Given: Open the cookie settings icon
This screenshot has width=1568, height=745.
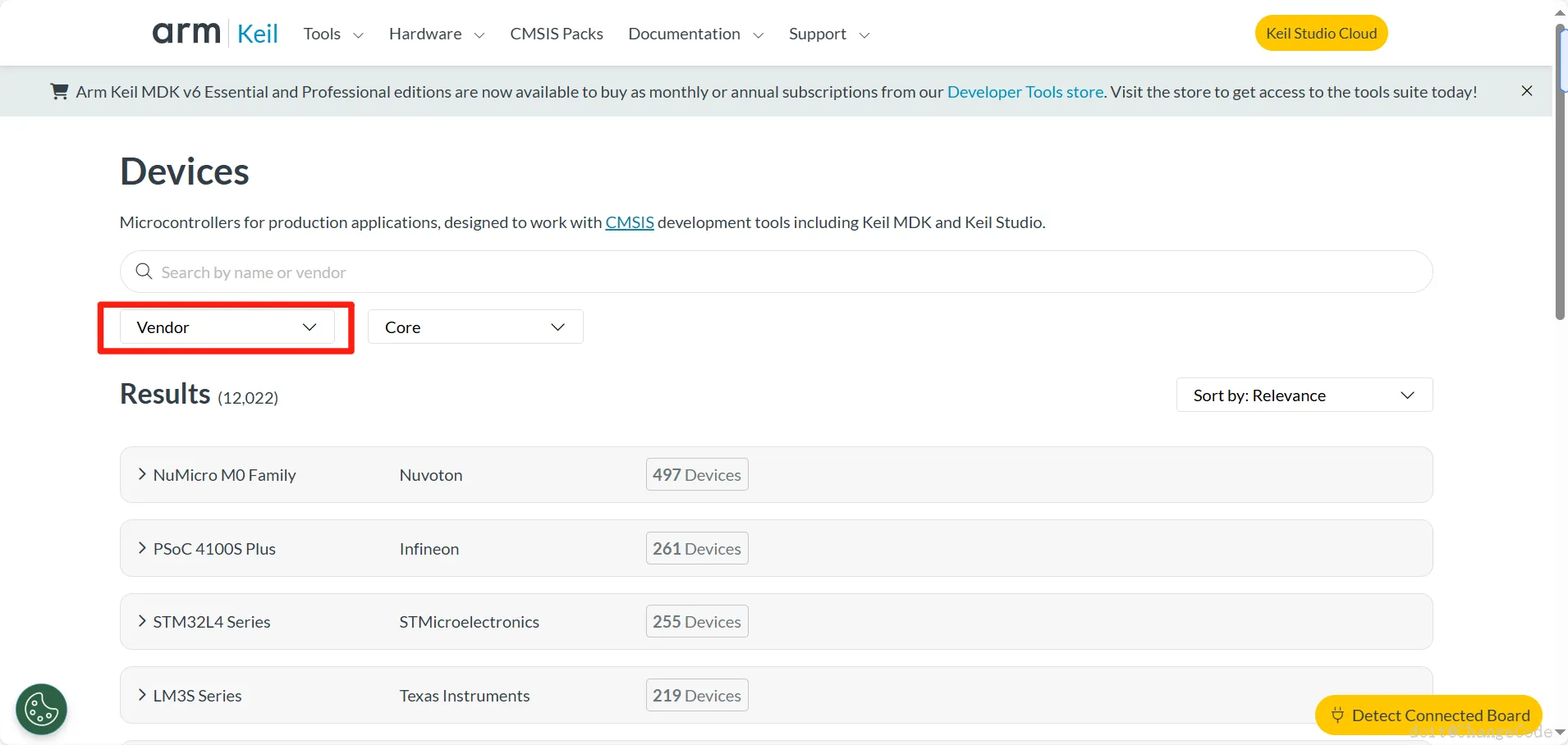Looking at the screenshot, I should point(41,709).
